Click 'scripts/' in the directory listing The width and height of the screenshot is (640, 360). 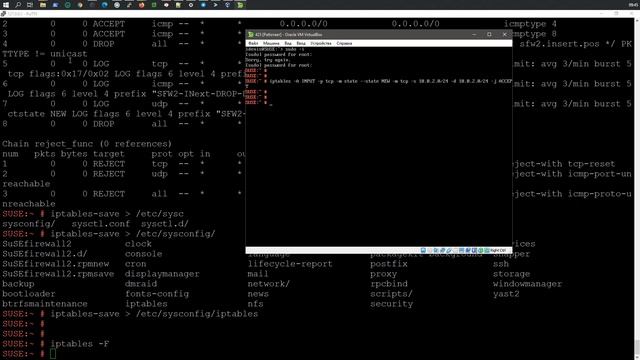point(391,294)
